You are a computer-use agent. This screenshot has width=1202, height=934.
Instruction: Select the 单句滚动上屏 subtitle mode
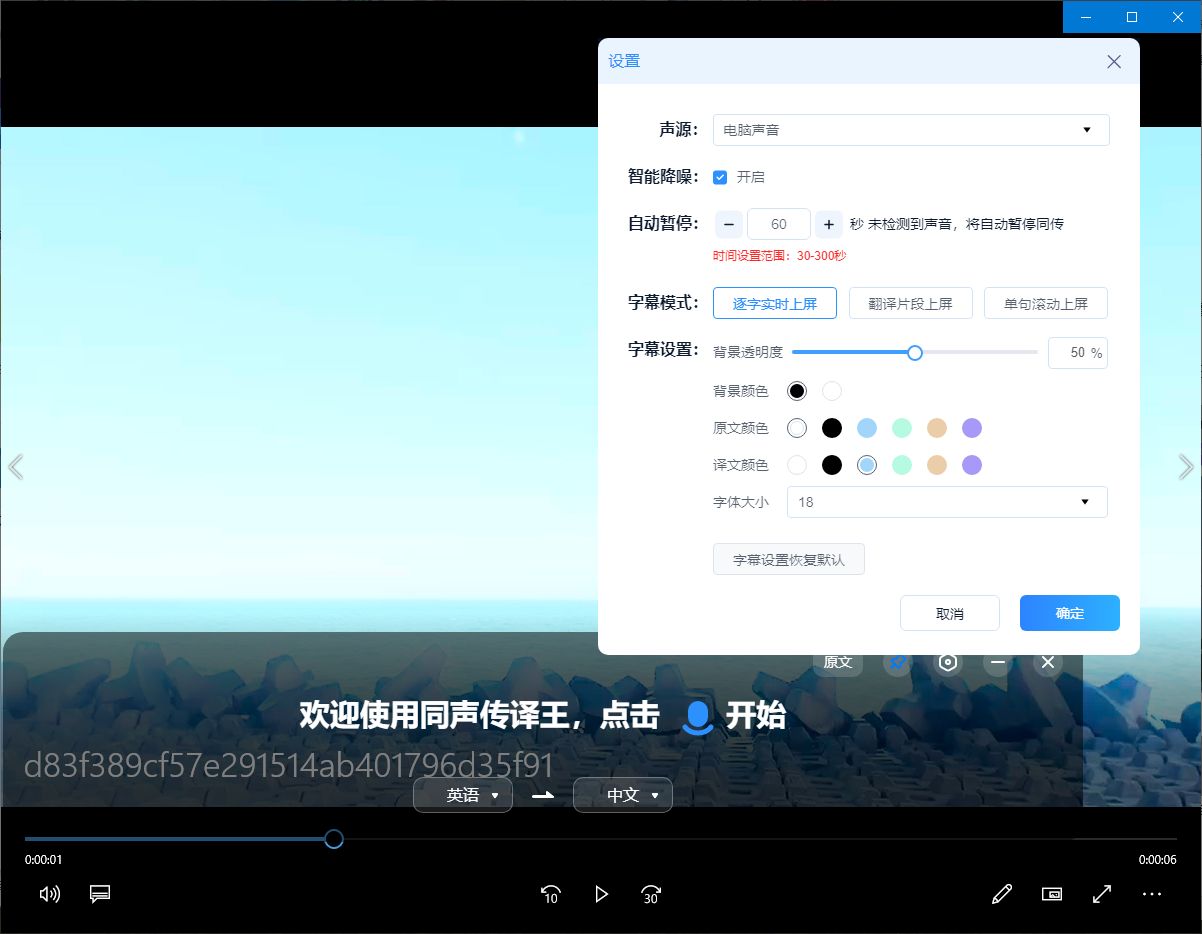click(1046, 303)
